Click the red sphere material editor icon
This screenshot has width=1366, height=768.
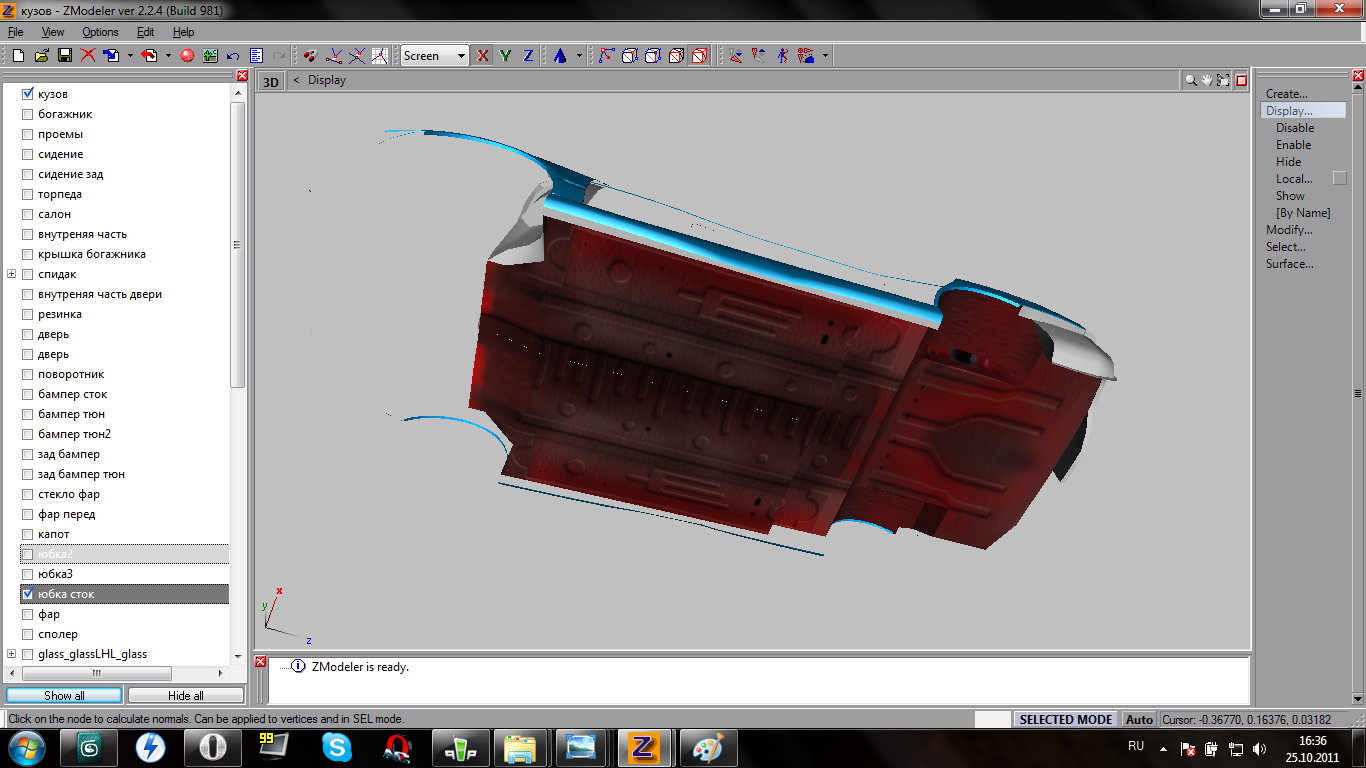coord(186,56)
